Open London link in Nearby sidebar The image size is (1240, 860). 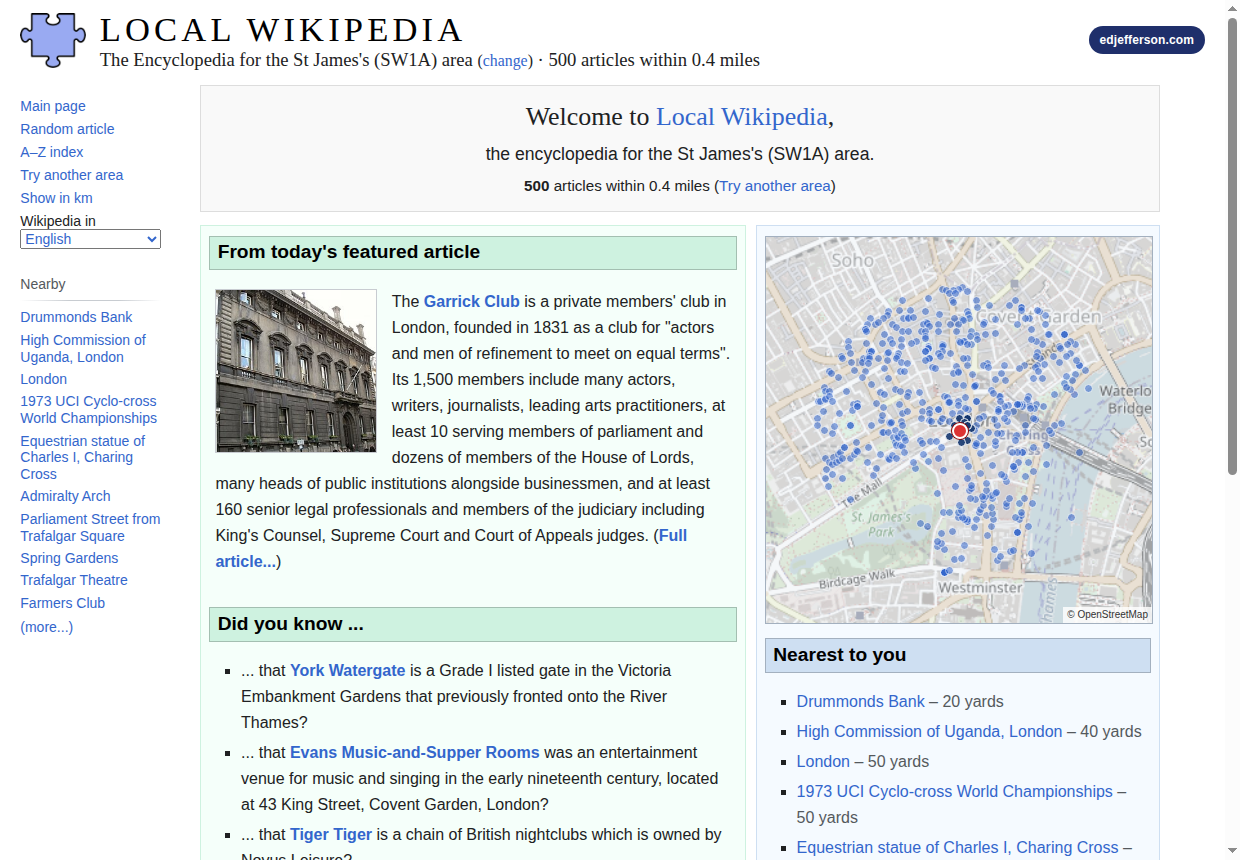click(x=44, y=379)
